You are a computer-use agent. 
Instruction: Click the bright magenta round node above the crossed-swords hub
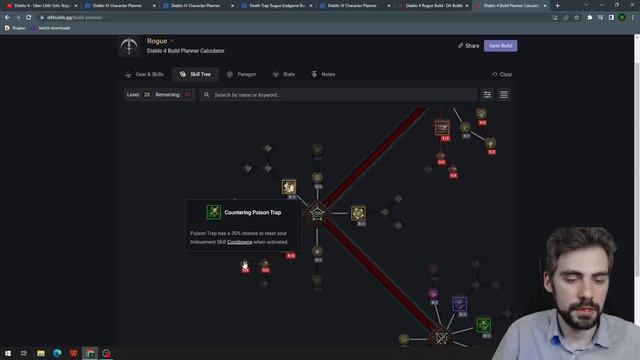(433, 293)
